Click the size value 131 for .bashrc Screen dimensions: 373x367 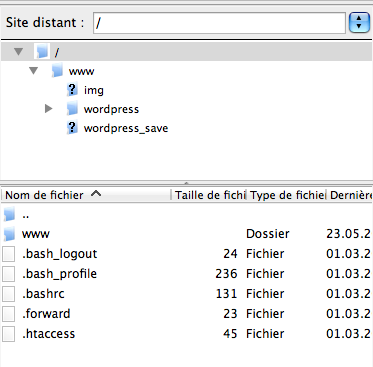(226, 294)
